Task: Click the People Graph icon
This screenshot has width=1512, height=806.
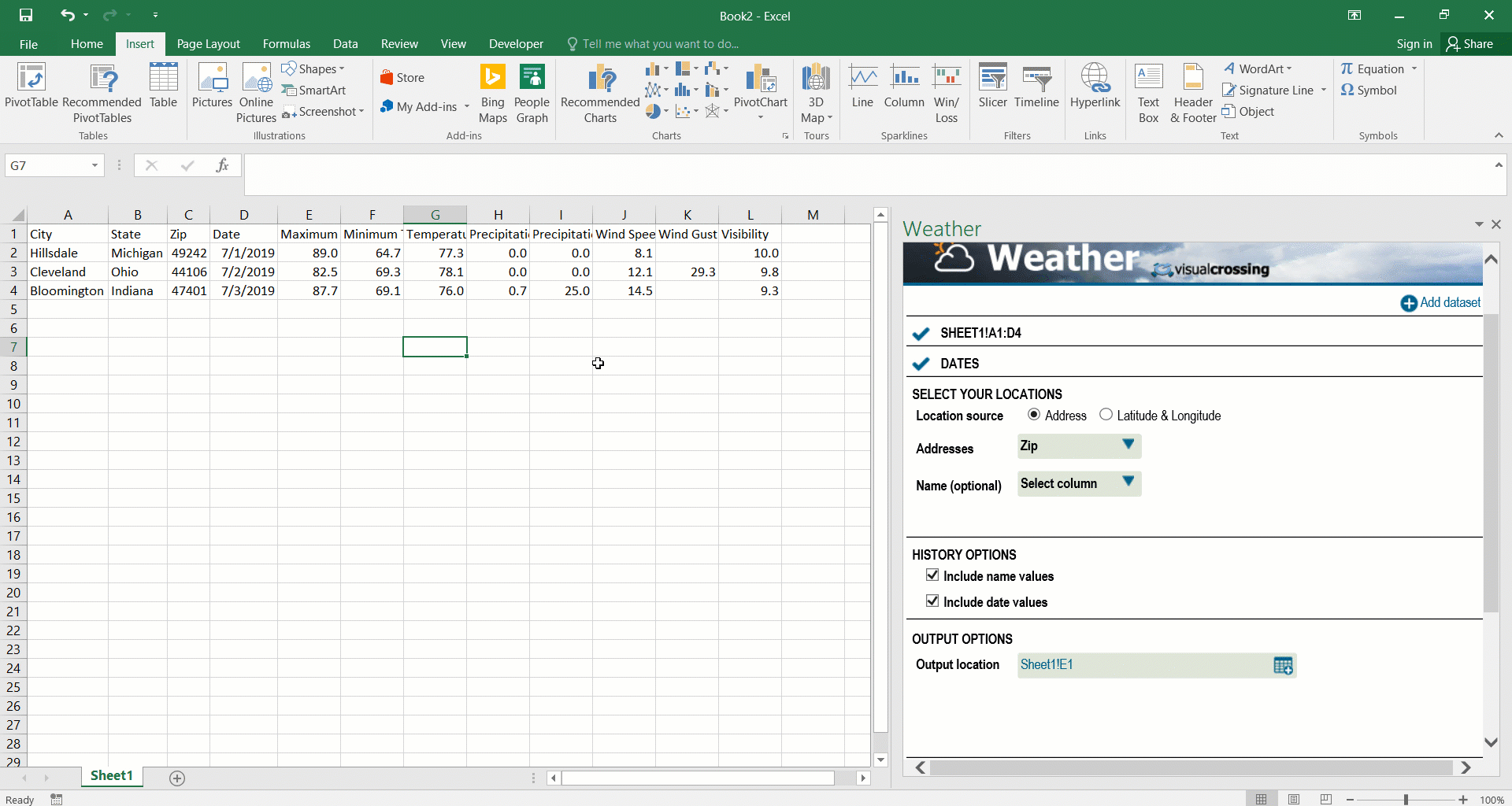Action: pos(532,93)
